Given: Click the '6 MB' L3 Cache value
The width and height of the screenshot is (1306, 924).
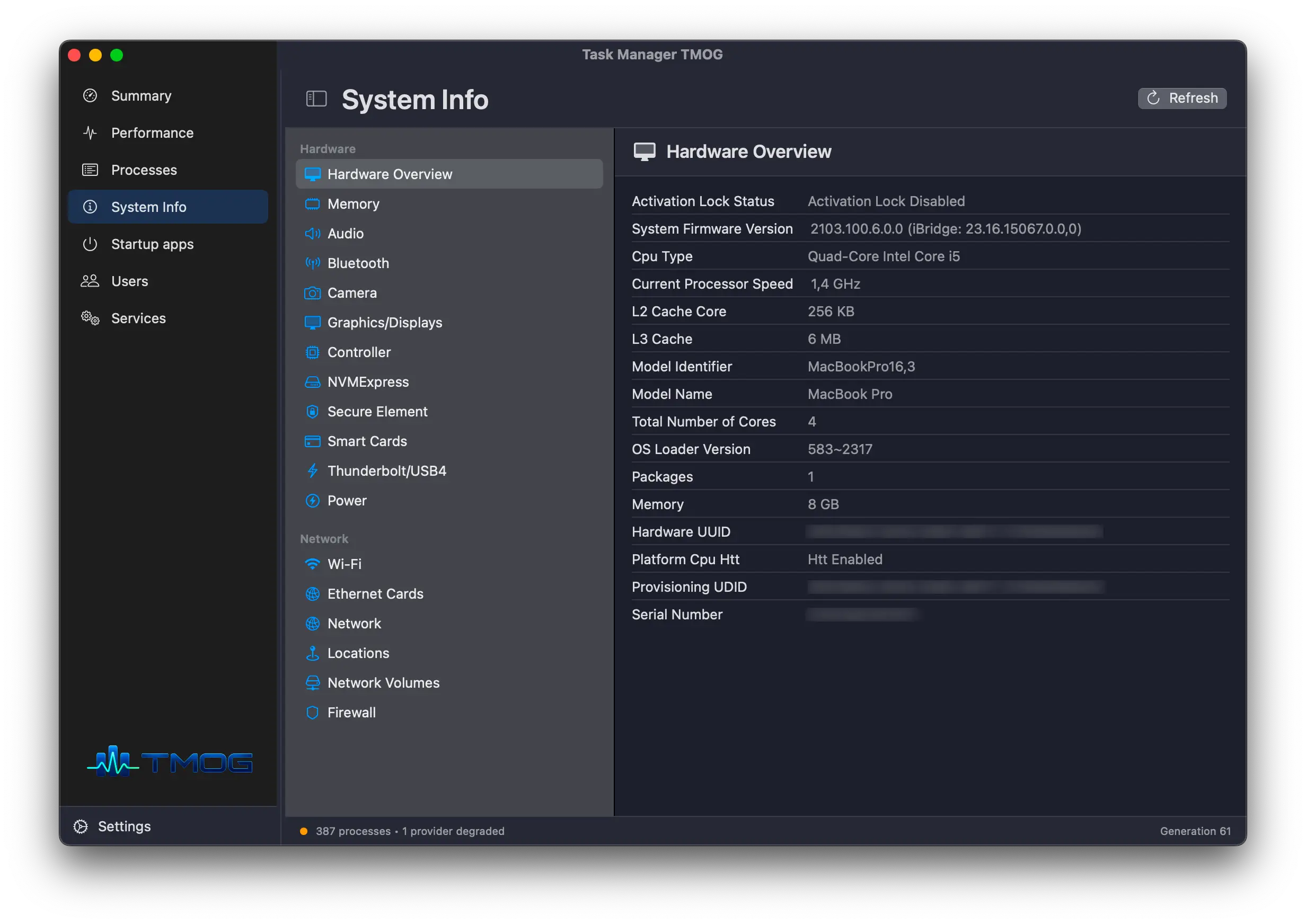Looking at the screenshot, I should coord(824,339).
